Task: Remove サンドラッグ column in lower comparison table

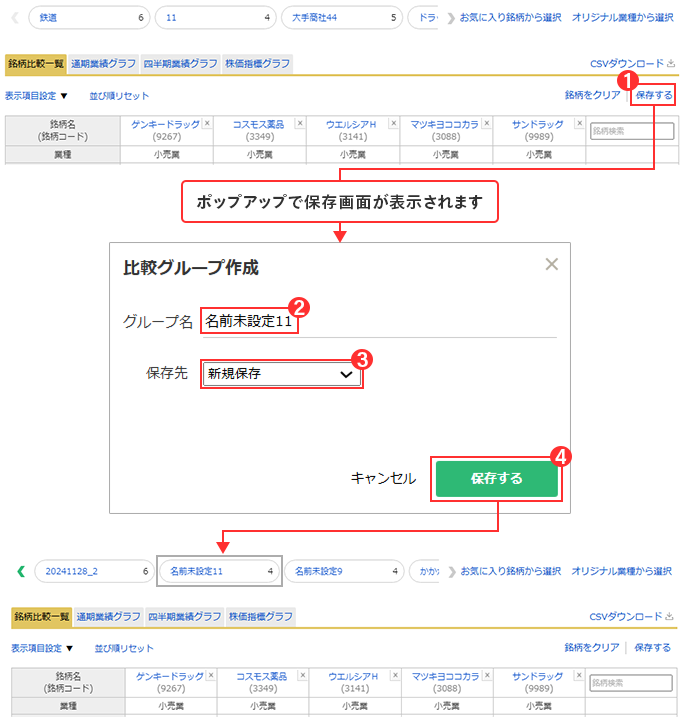Action: point(579,675)
